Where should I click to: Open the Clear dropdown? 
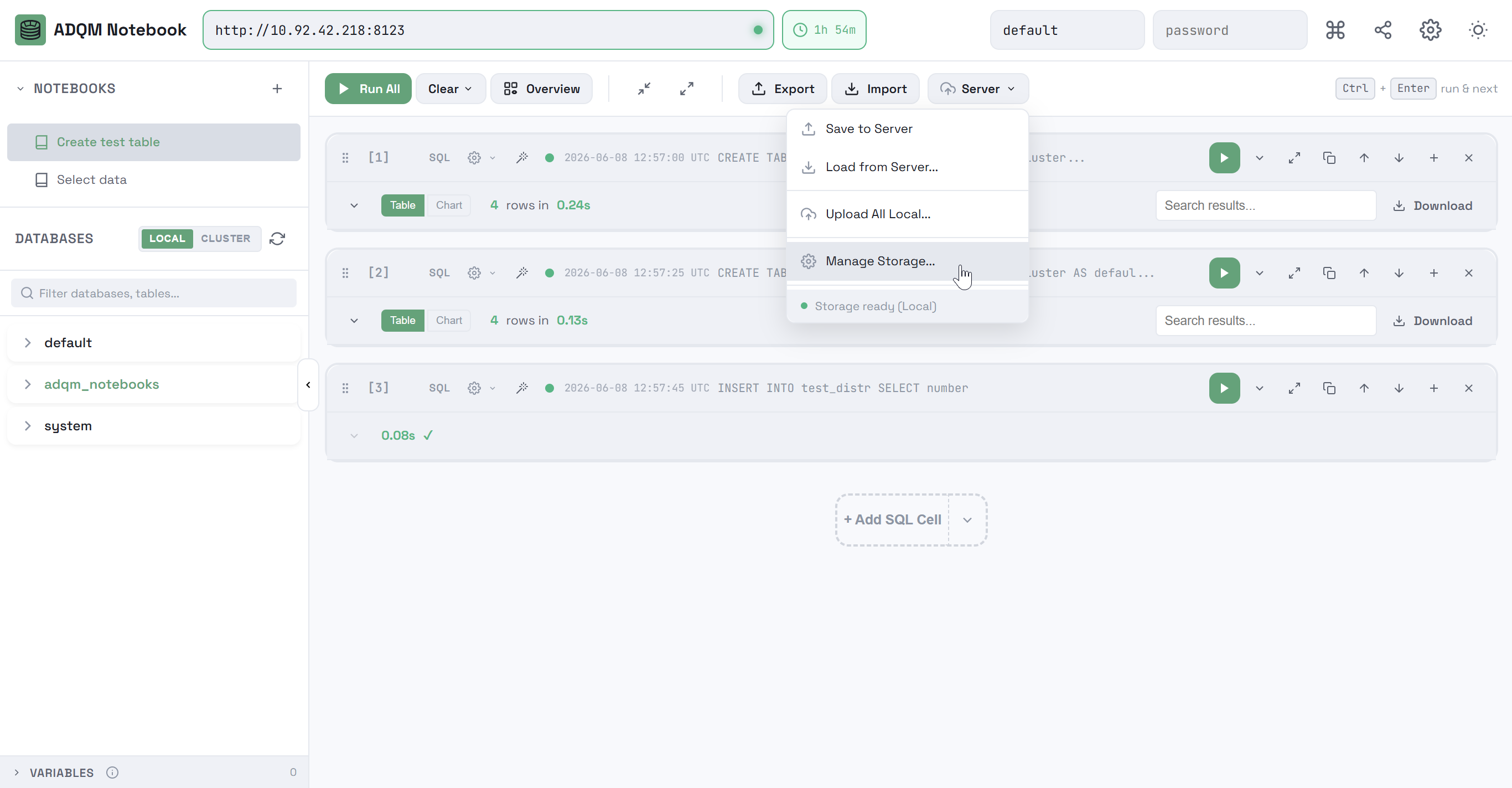[450, 89]
